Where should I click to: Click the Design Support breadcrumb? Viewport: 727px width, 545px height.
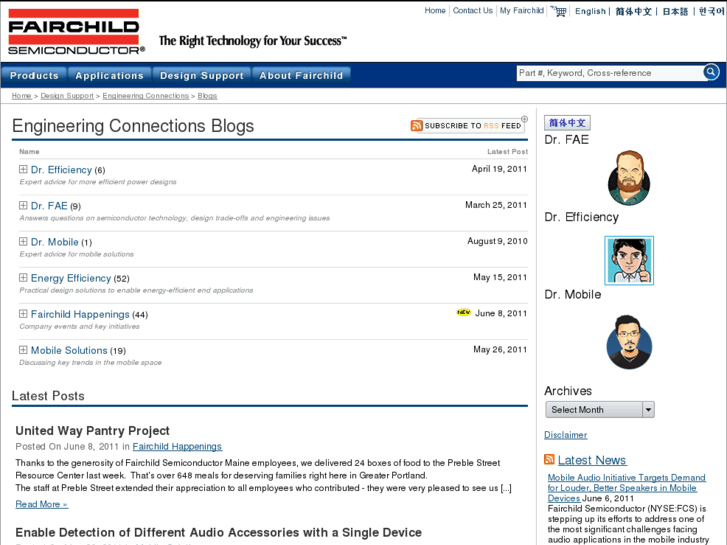67,96
